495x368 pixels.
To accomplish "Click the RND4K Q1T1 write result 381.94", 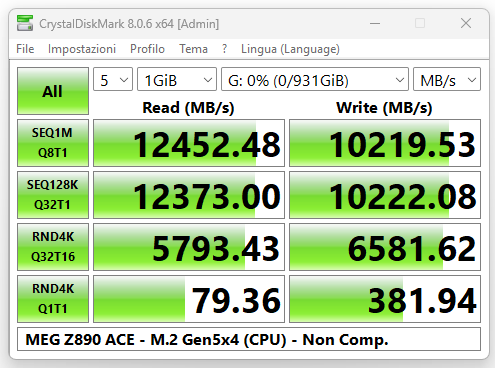I will pos(385,299).
